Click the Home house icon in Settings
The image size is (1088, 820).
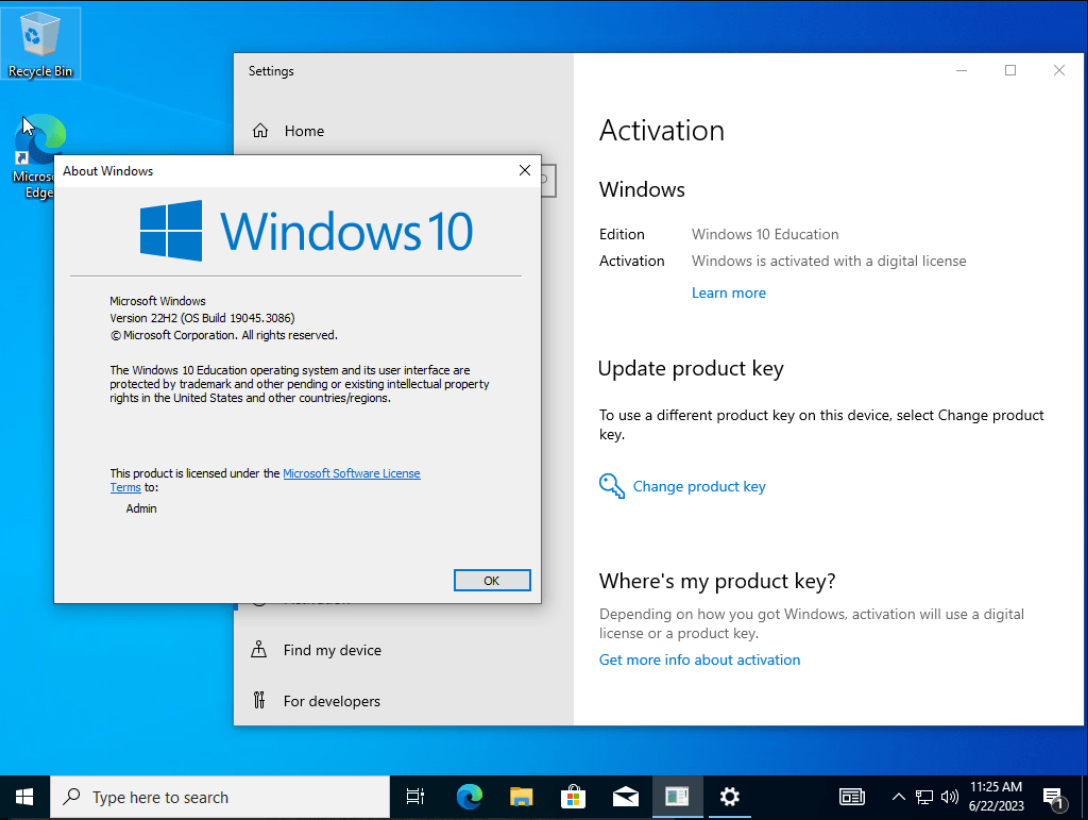pyautogui.click(x=260, y=130)
